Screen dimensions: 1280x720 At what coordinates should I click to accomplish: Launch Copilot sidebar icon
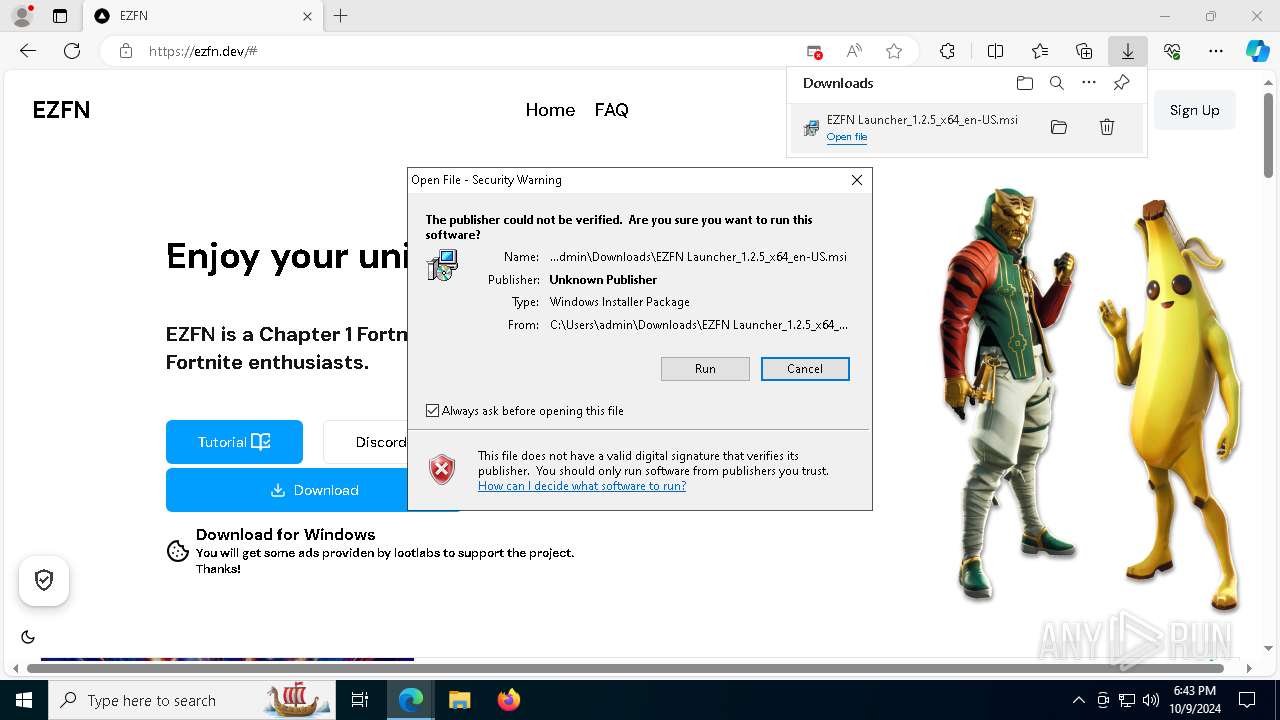coord(1257,51)
